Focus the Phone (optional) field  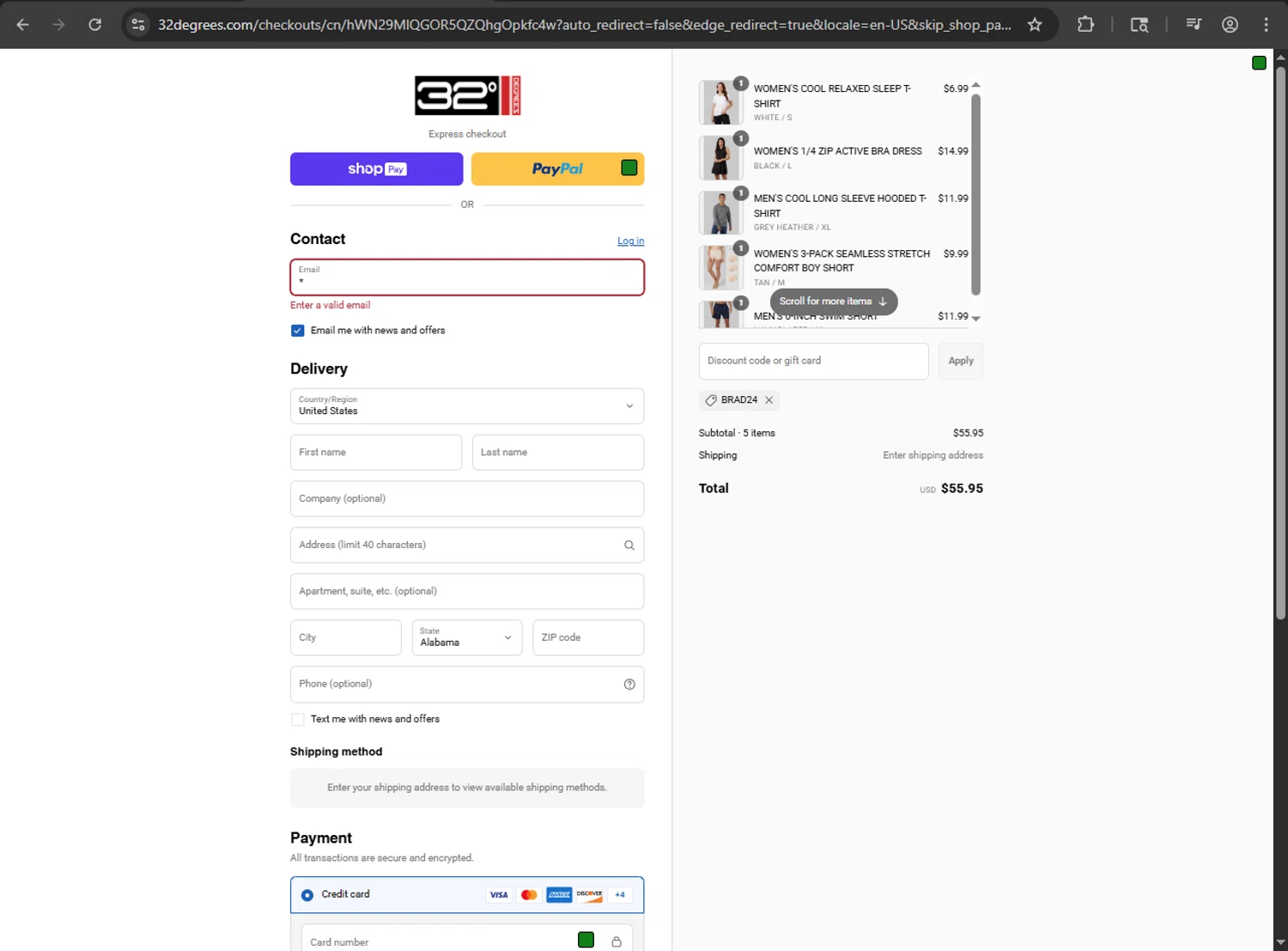(x=467, y=685)
